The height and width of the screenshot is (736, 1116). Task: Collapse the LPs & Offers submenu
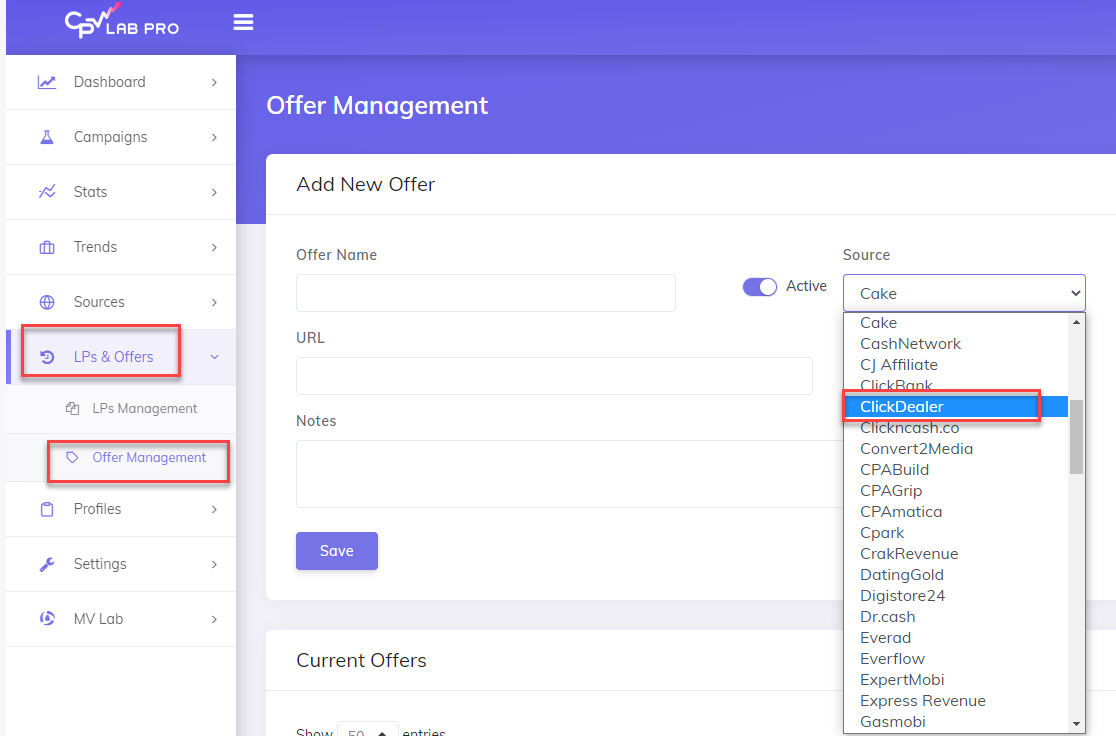pos(213,356)
